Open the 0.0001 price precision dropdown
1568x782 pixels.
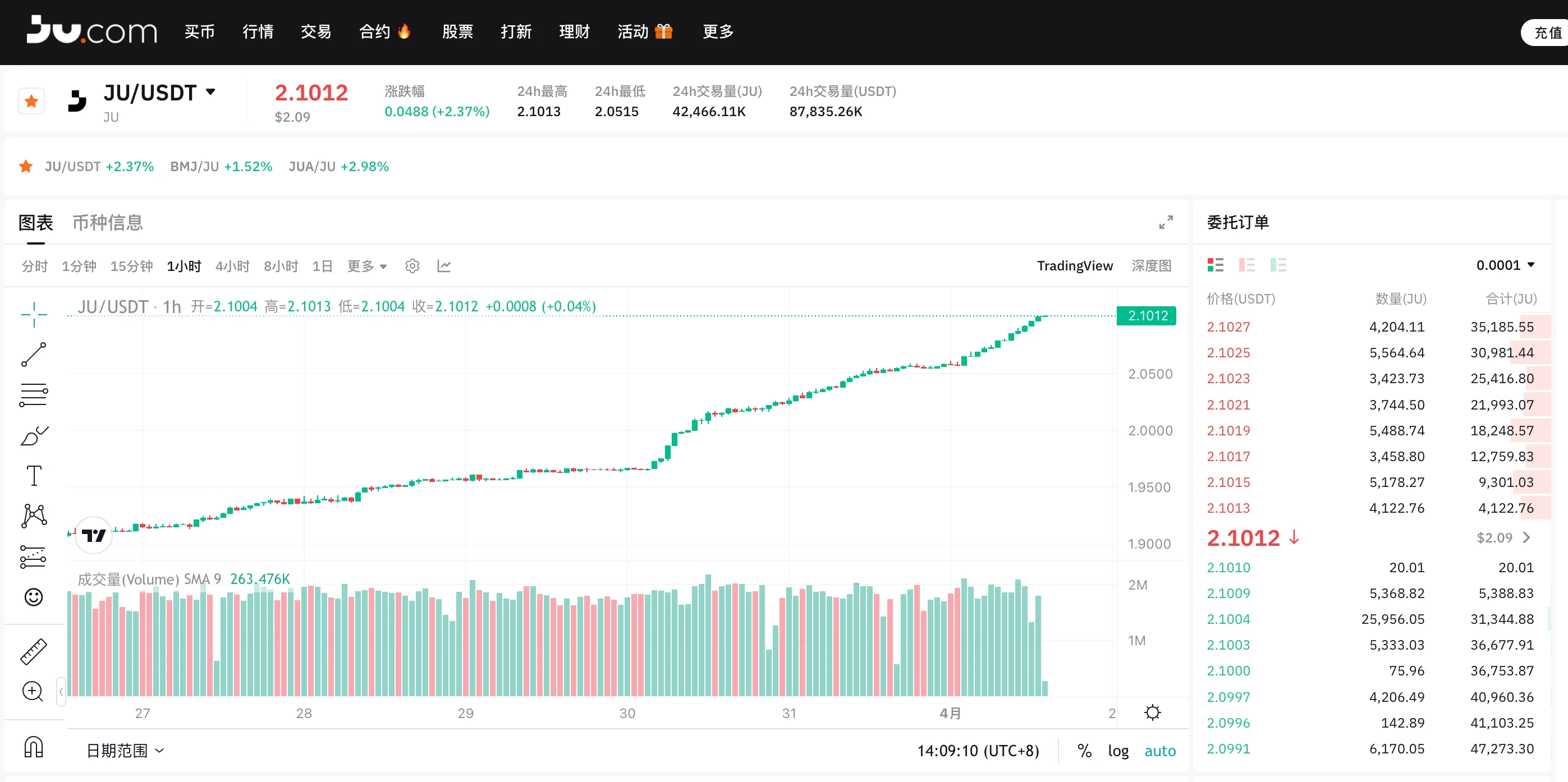(x=1505, y=265)
